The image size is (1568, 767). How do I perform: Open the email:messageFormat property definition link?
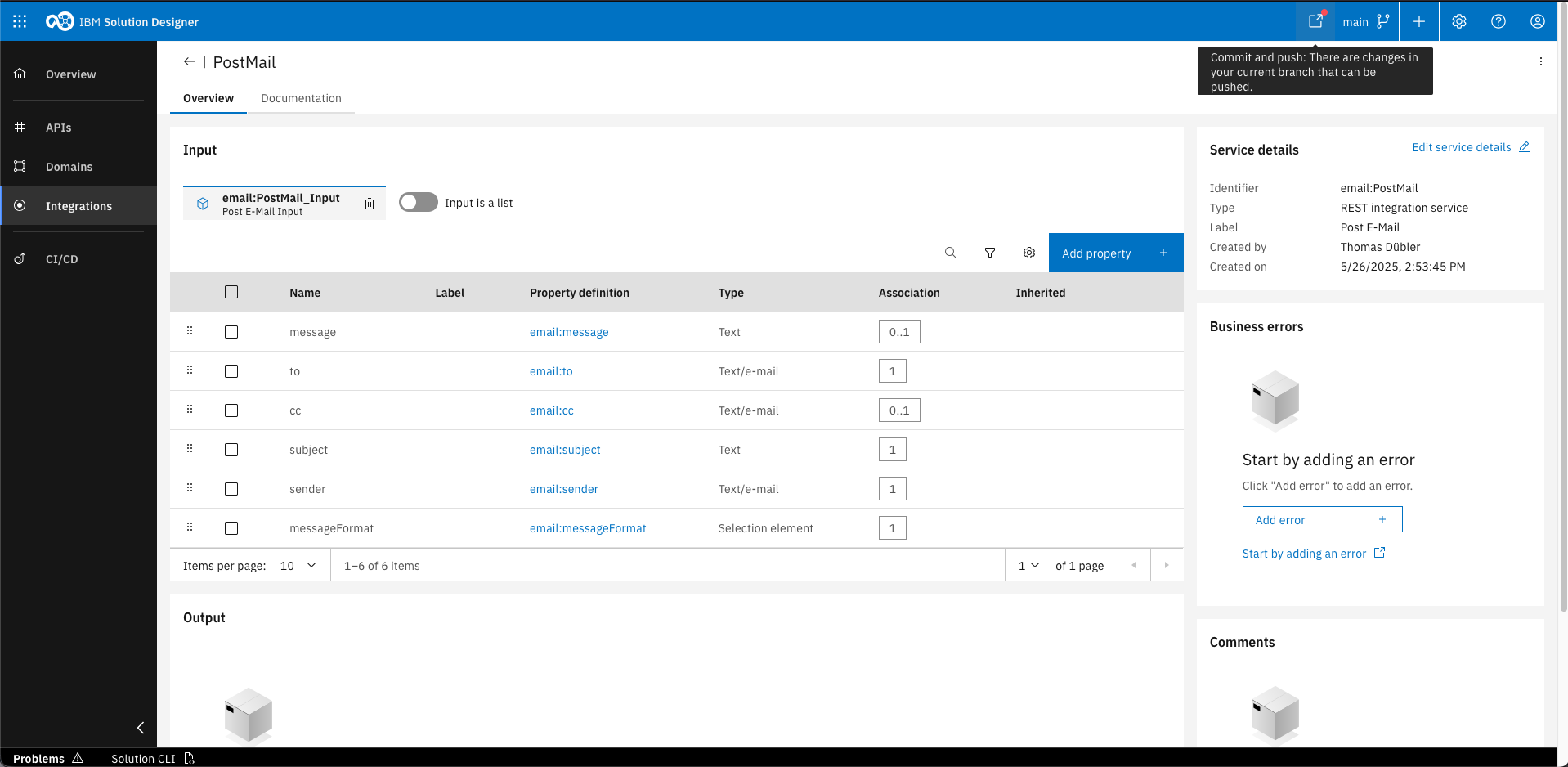[587, 528]
